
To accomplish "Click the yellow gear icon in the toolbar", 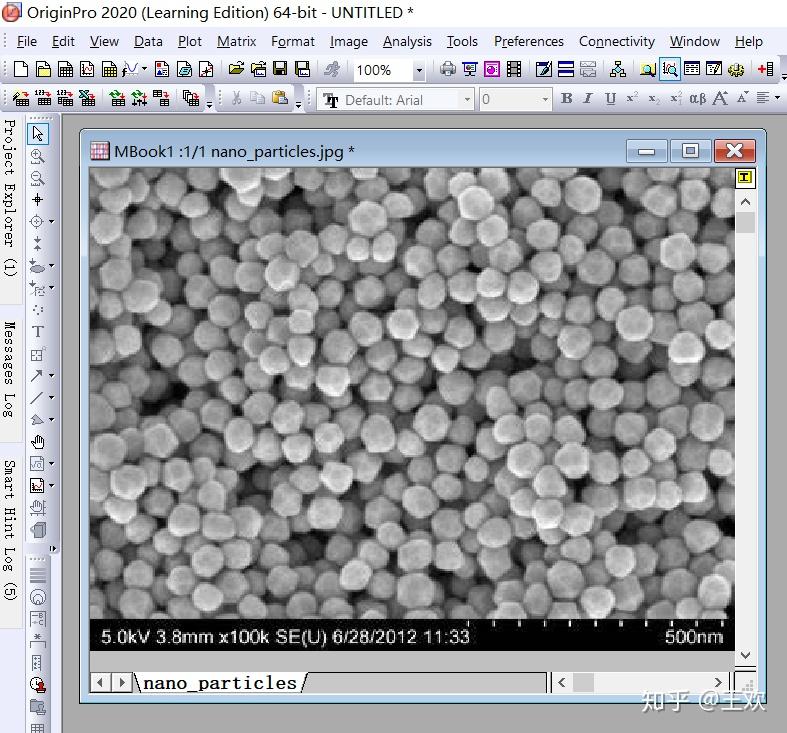I will (736, 69).
